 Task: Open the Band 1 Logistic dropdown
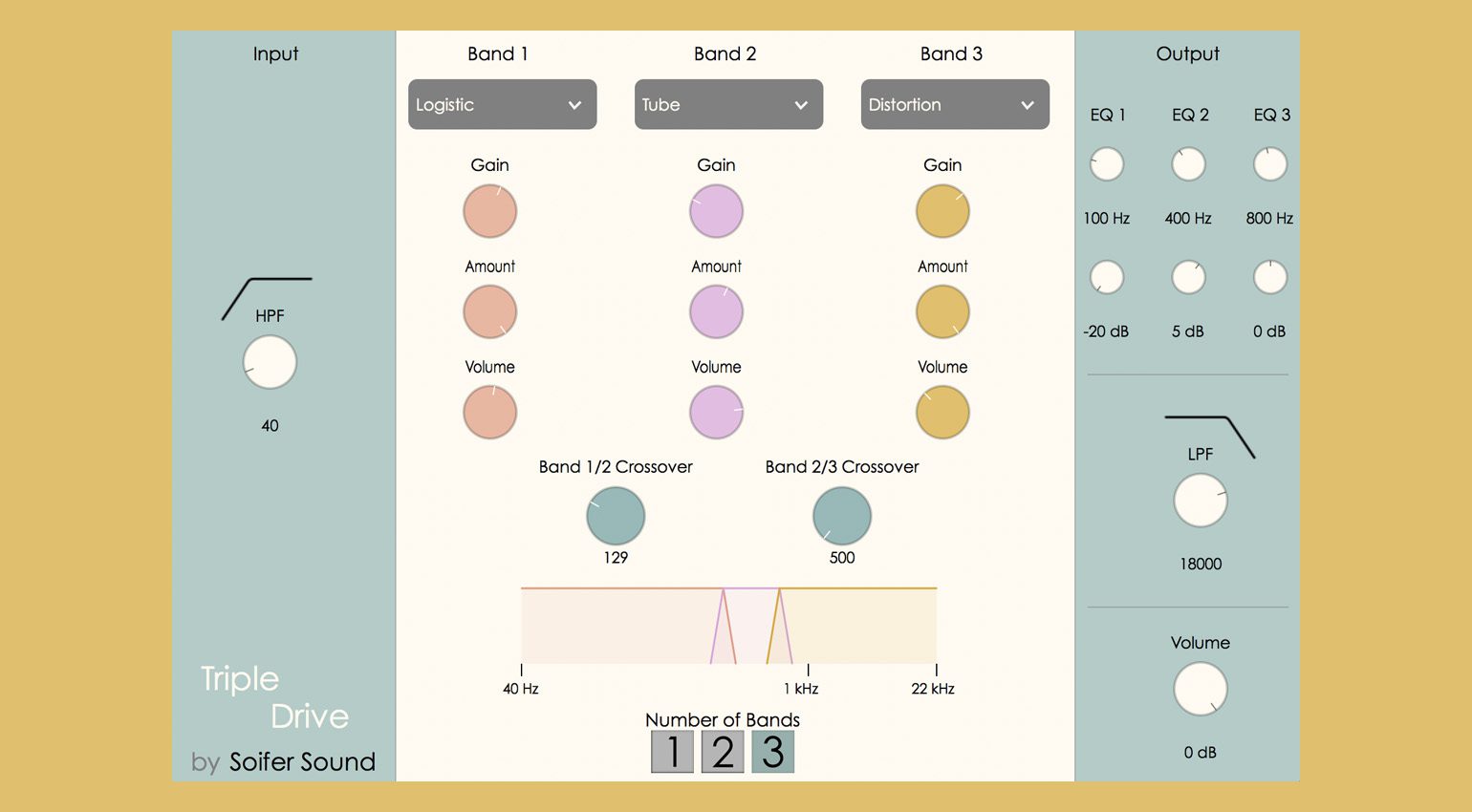tap(503, 104)
